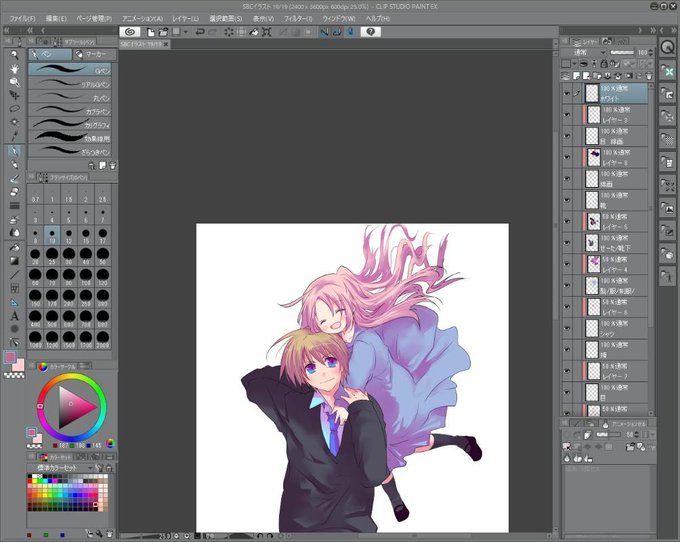Select カリグラフィ sub tool
This screenshot has height=542, width=680.
point(70,124)
